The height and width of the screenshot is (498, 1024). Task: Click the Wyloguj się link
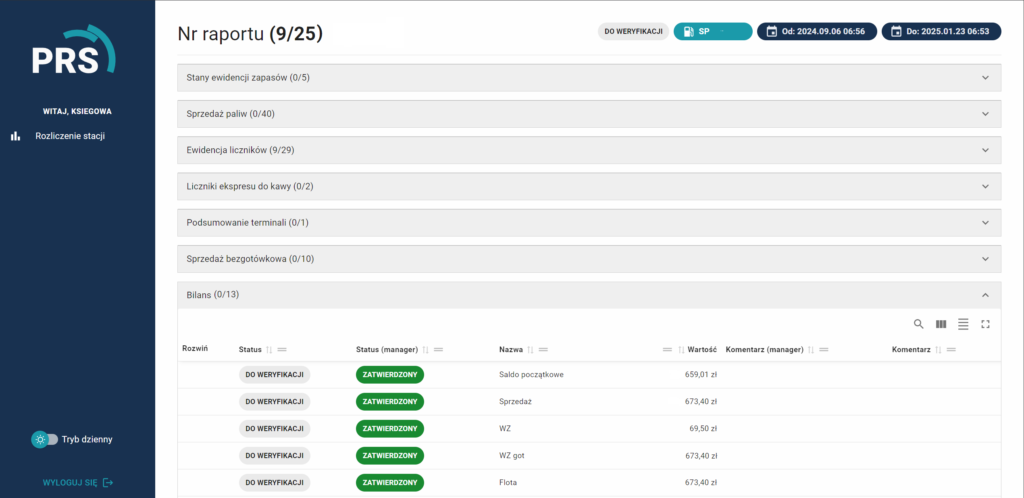[x=70, y=482]
